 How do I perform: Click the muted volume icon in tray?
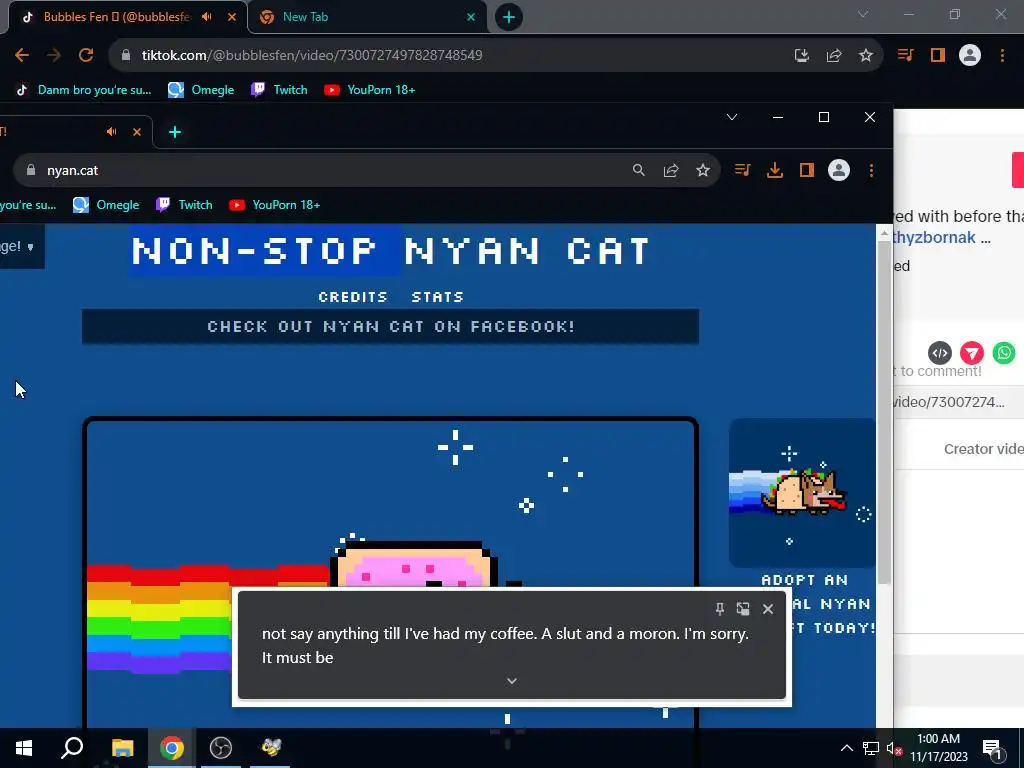[894, 748]
